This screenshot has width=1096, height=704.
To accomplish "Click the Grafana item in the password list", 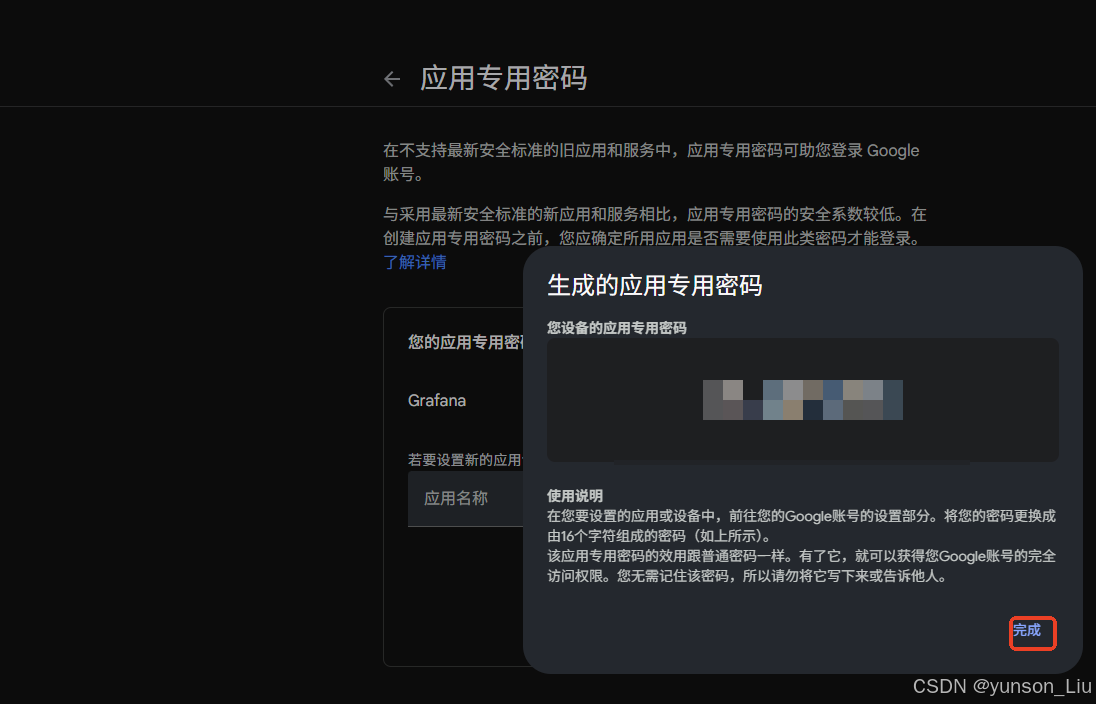I will (437, 400).
